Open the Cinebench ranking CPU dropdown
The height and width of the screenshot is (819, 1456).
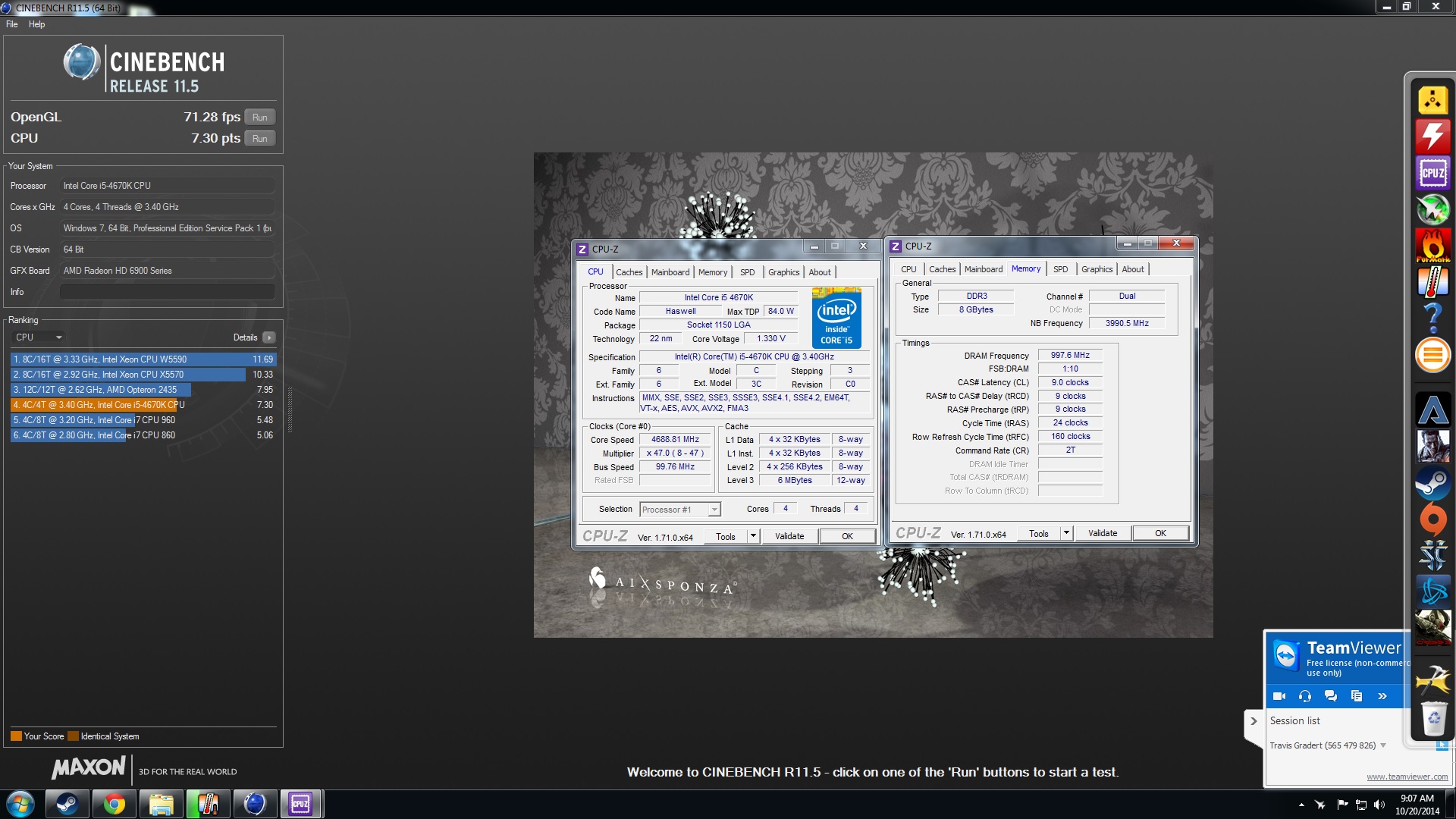[39, 337]
